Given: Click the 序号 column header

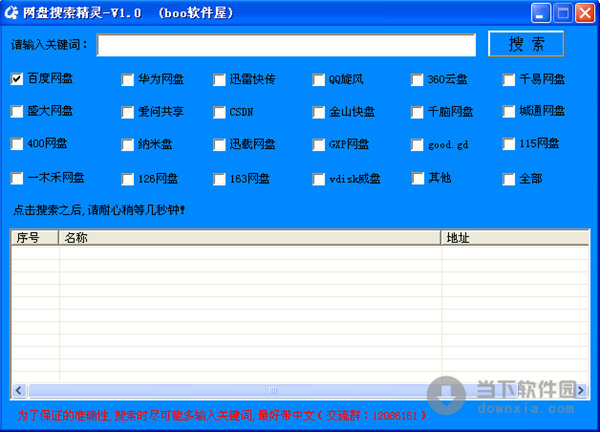Looking at the screenshot, I should pos(34,238).
